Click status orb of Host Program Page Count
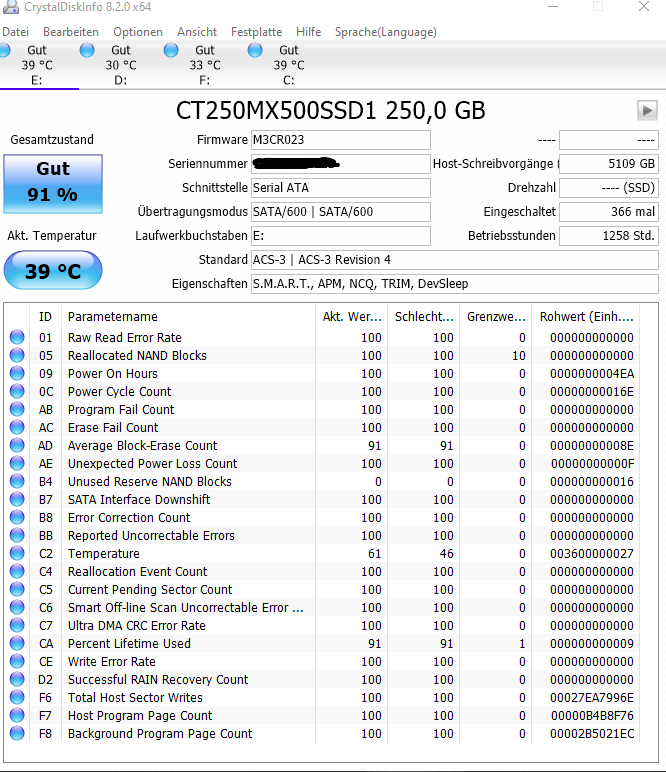 tap(17, 715)
